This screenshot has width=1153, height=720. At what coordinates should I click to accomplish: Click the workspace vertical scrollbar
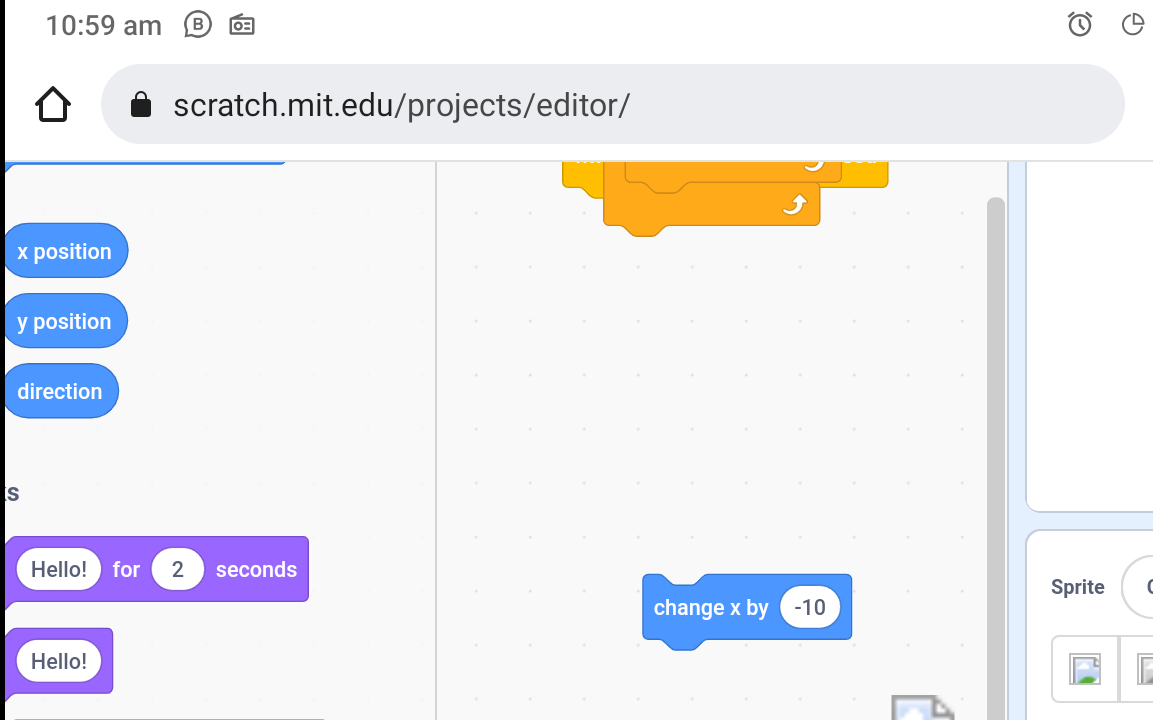click(x=995, y=450)
